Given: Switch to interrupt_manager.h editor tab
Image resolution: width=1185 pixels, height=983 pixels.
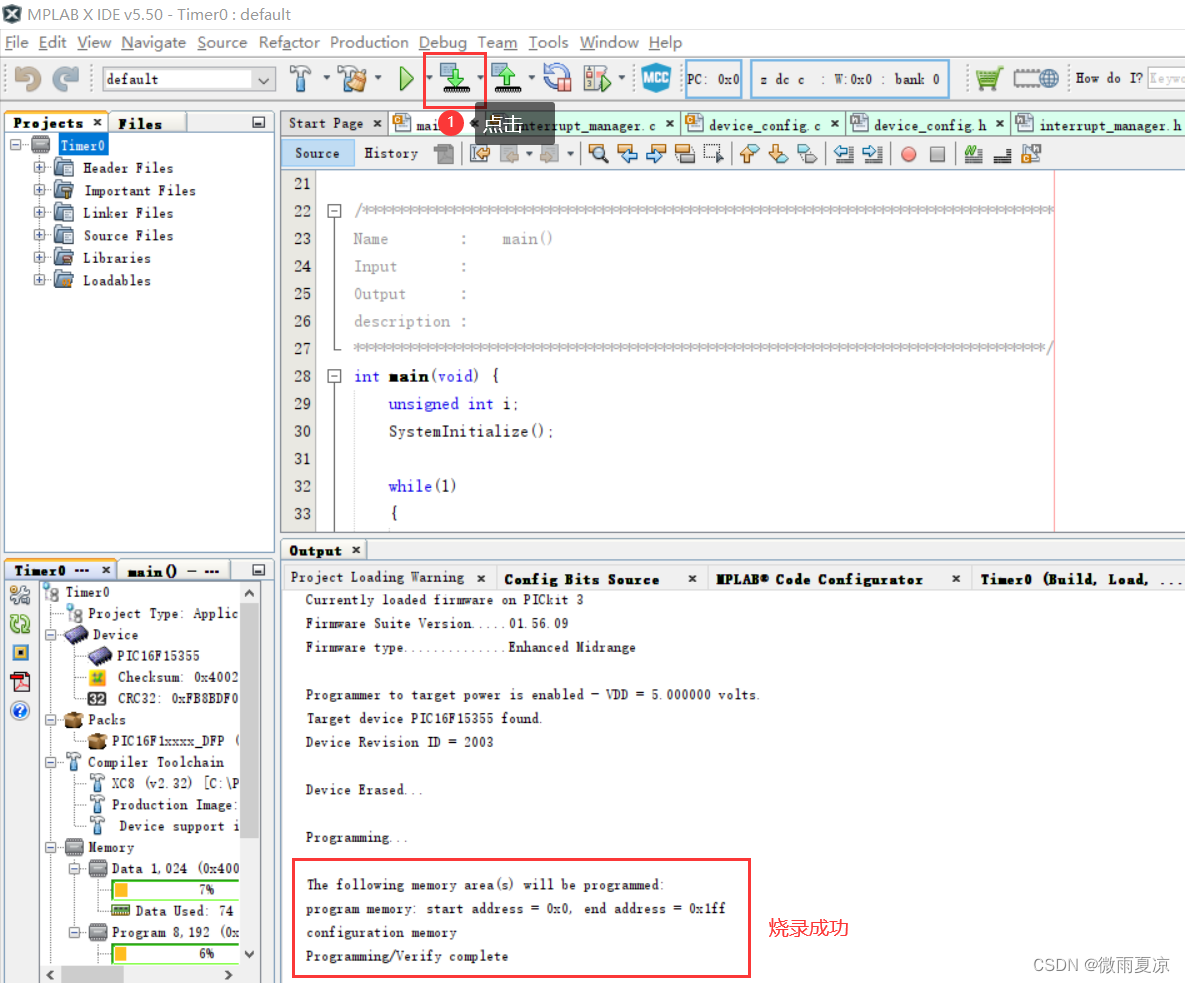Looking at the screenshot, I should pos(1100,125).
